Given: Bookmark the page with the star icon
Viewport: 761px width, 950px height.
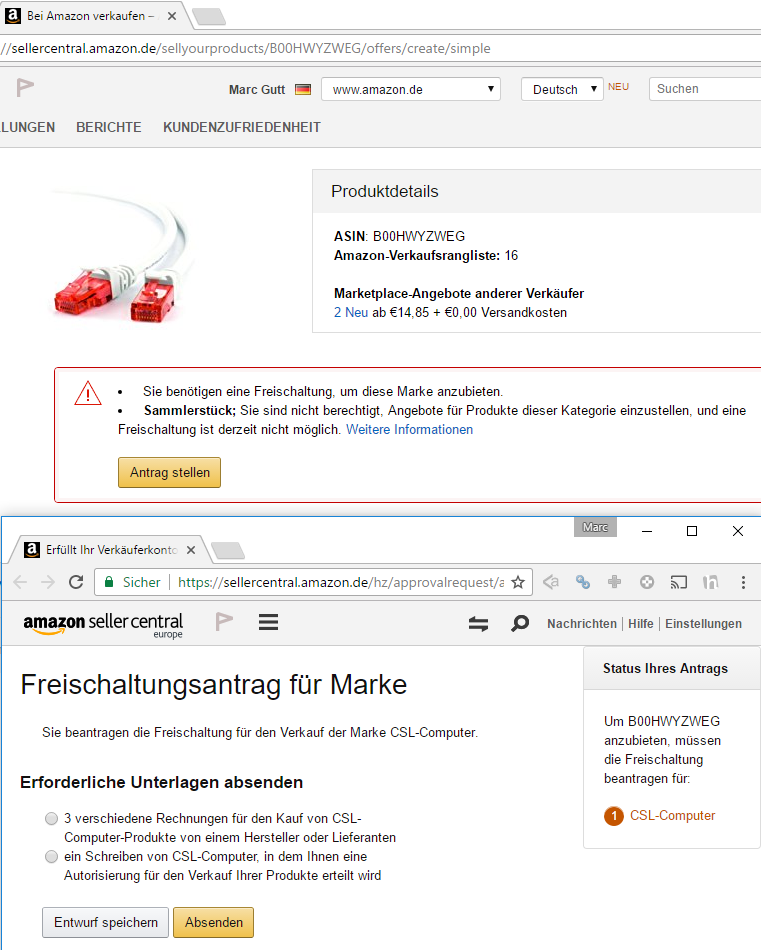Looking at the screenshot, I should [x=518, y=582].
